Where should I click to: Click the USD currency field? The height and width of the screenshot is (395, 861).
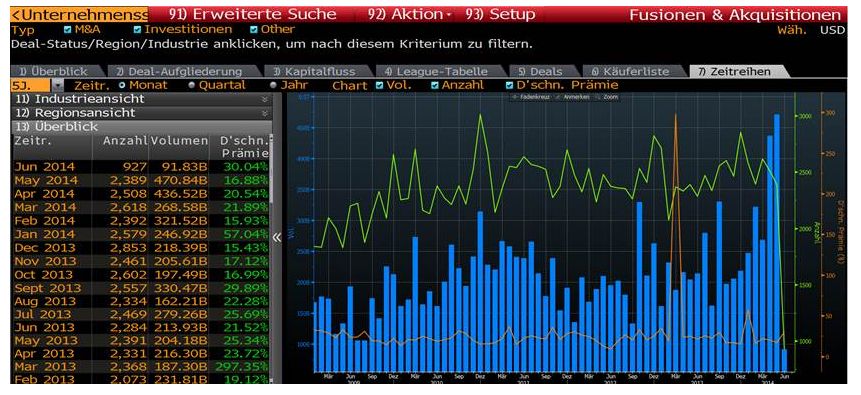[x=832, y=30]
